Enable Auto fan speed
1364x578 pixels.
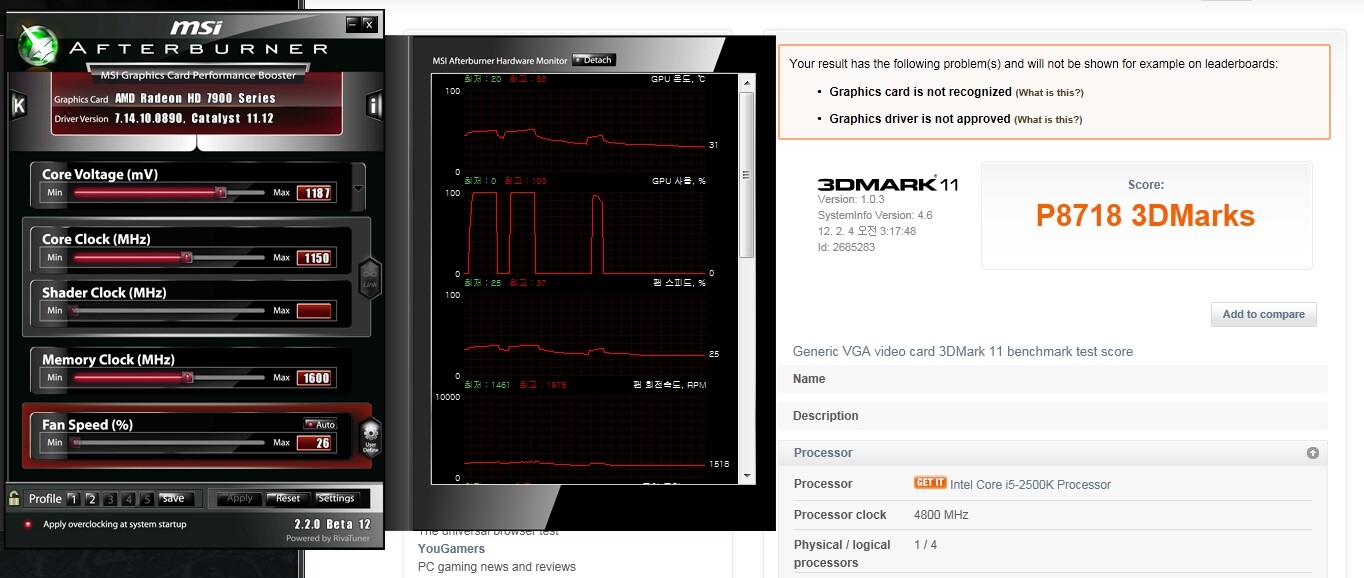coord(320,424)
